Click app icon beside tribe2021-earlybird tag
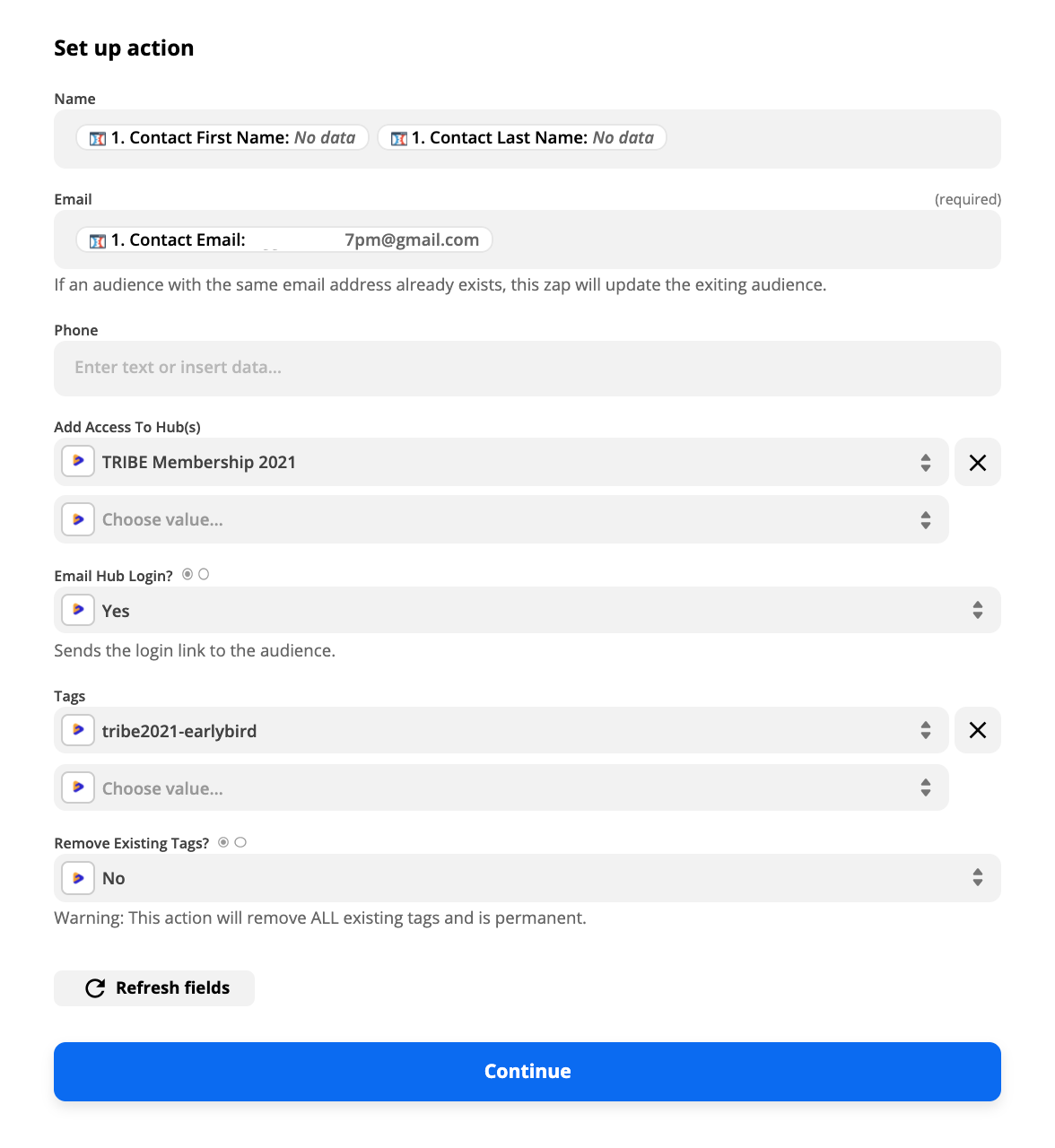 (x=78, y=730)
